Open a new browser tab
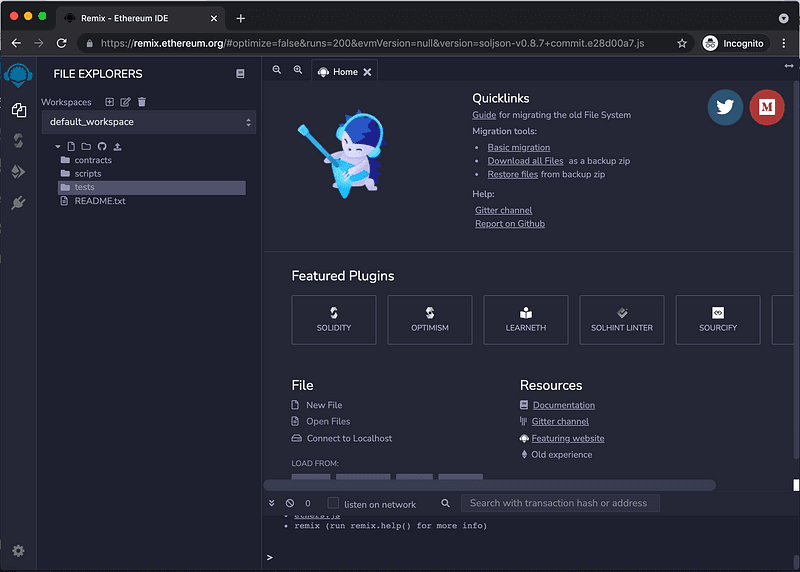Image resolution: width=800 pixels, height=572 pixels. [241, 18]
